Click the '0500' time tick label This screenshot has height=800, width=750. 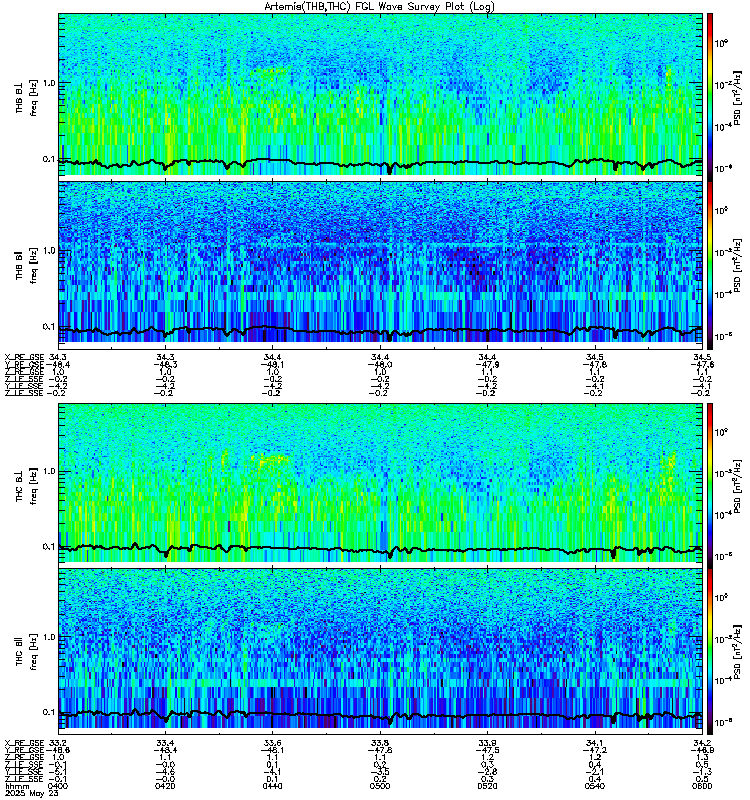coord(380,786)
